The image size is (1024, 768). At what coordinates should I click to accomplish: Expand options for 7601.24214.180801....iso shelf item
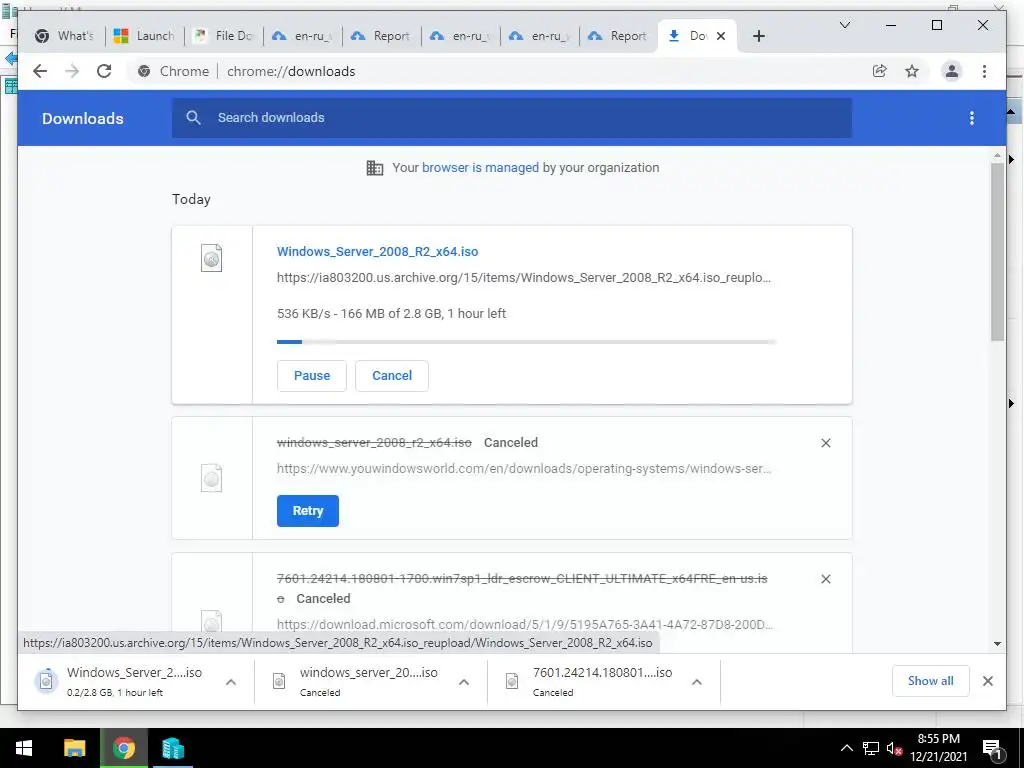(x=697, y=682)
